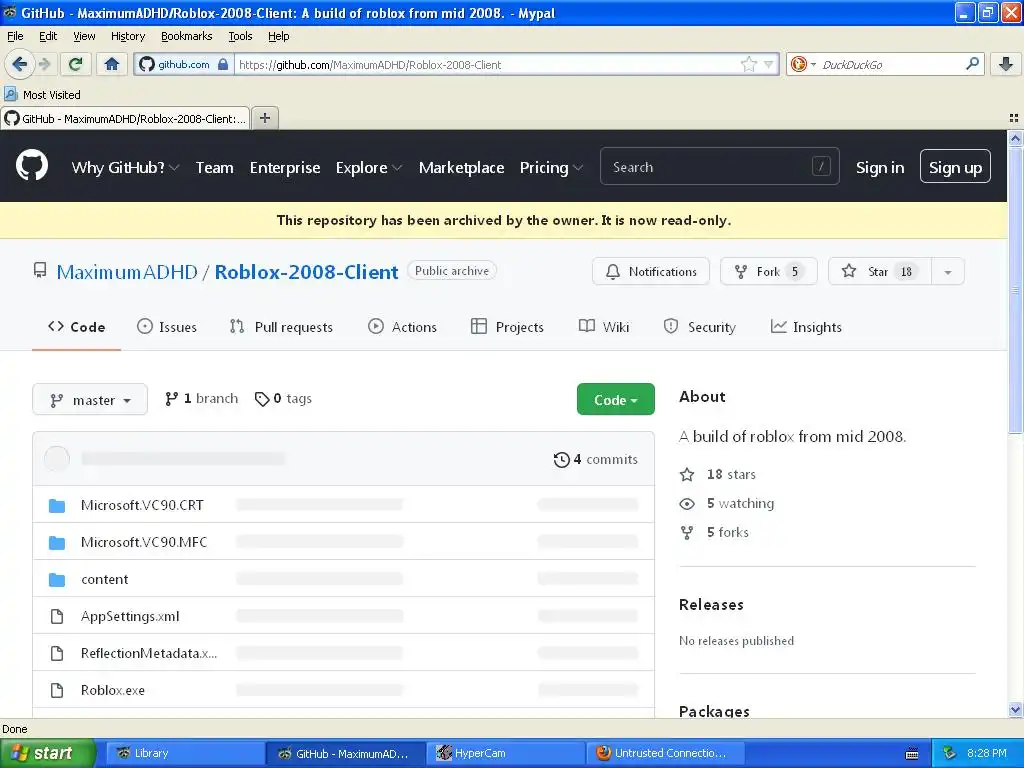Switch to the Insights tab
Viewport: 1024px width, 768px height.
806,327
